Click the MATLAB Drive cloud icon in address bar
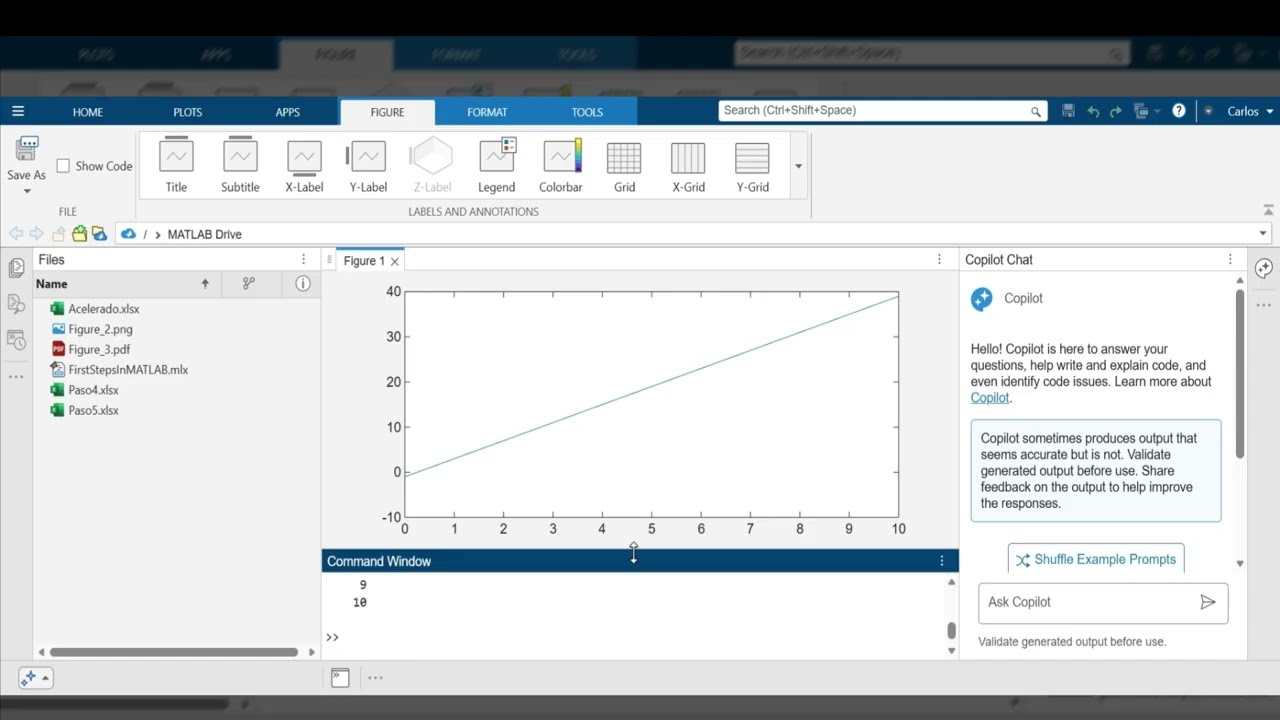The image size is (1280, 720). [x=128, y=234]
